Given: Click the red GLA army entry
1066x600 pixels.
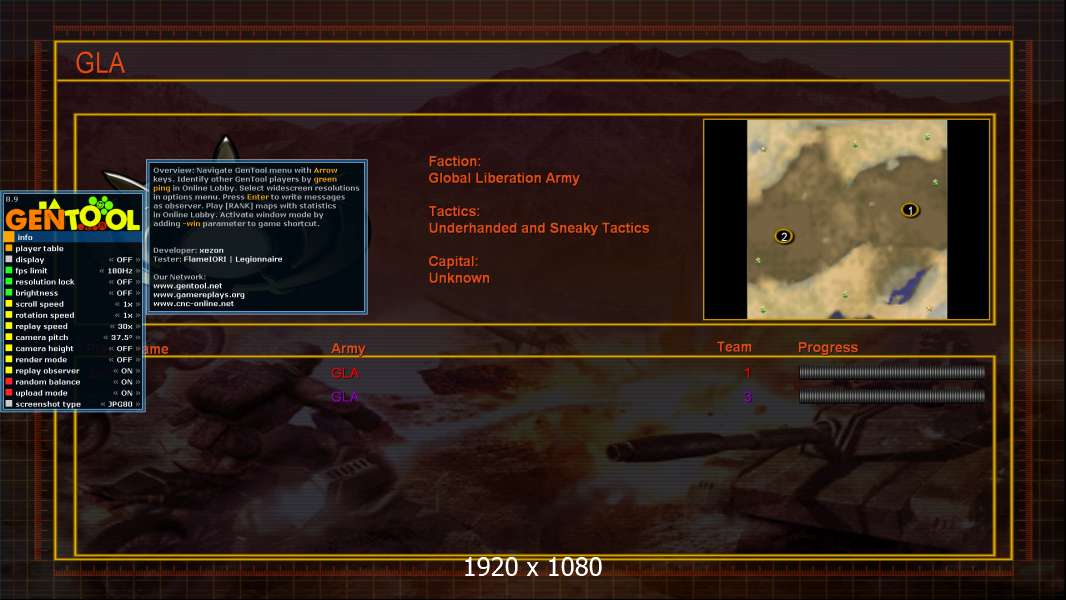Looking at the screenshot, I should 345,373.
